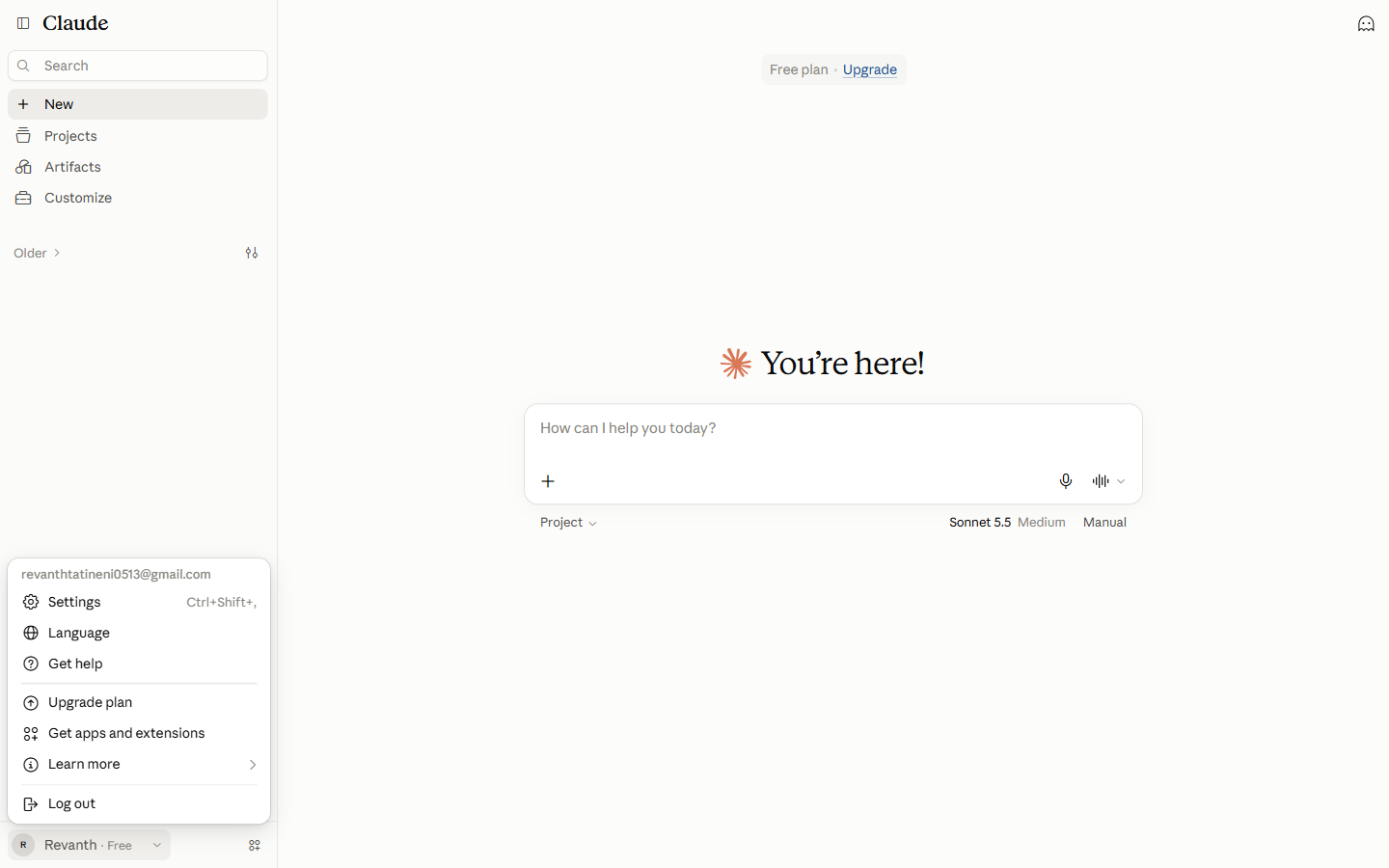The width and height of the screenshot is (1389, 868).
Task: Click the microphone dictation icon
Action: point(1066,481)
